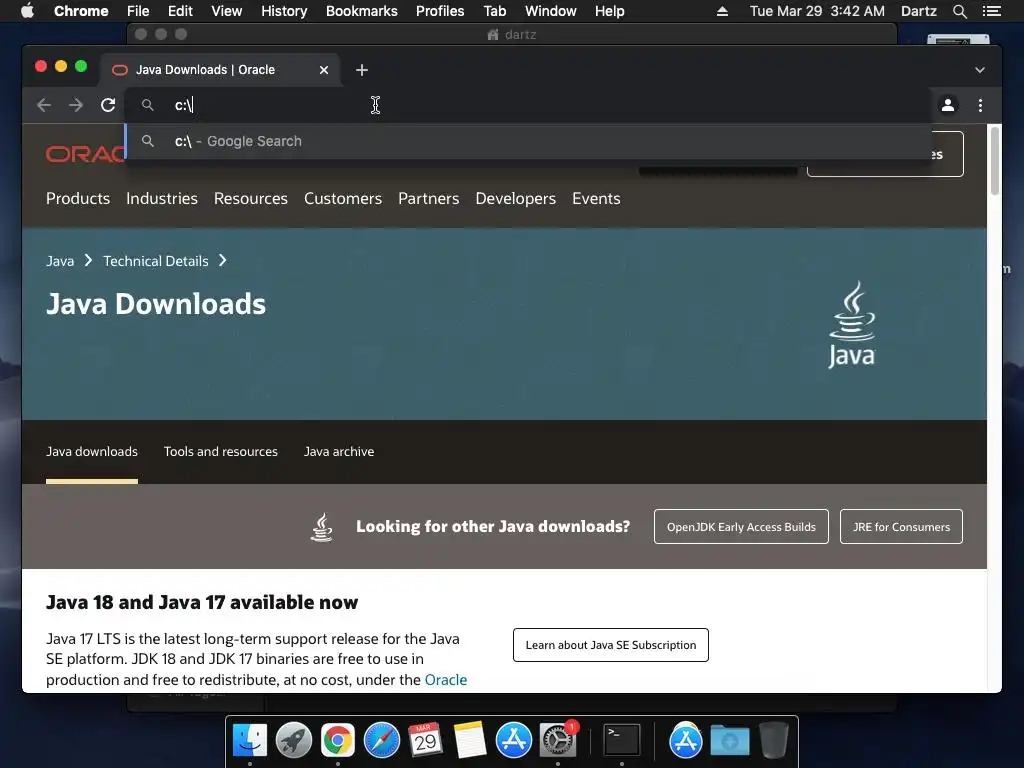Open the Resources navigation item
This screenshot has width=1024, height=768.
(251, 199)
